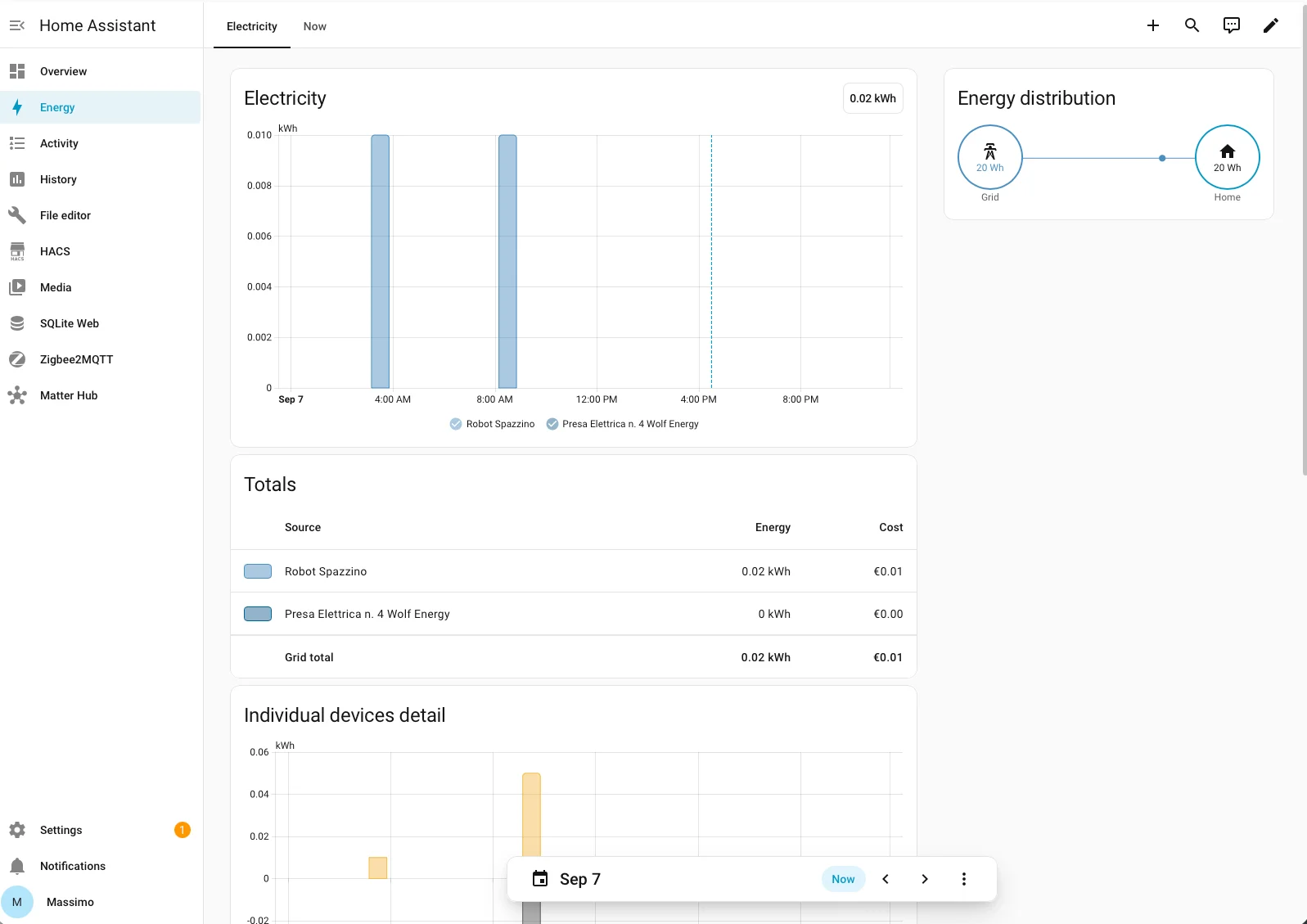1307x924 pixels.
Task: Open calendar date picker icon
Action: [x=540, y=879]
